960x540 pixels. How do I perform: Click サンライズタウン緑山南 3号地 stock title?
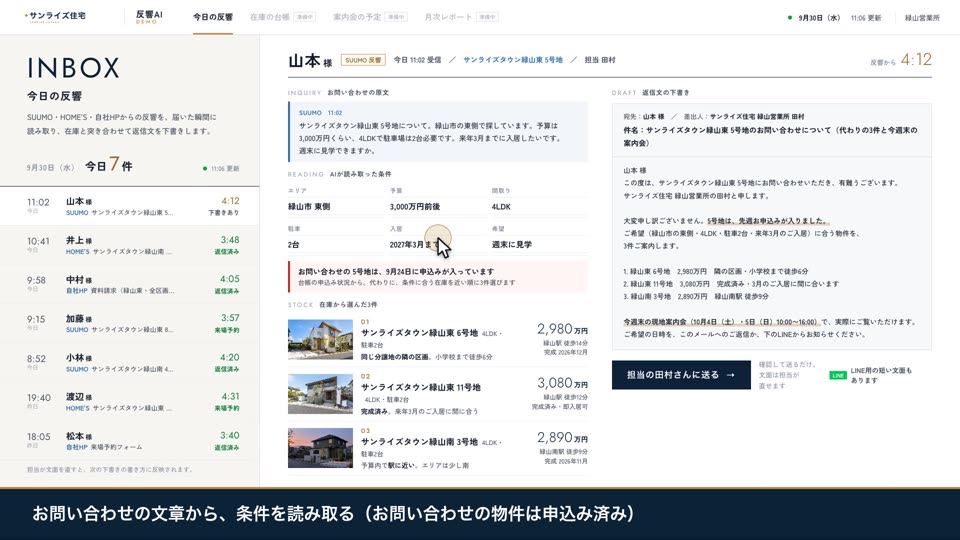pos(419,442)
